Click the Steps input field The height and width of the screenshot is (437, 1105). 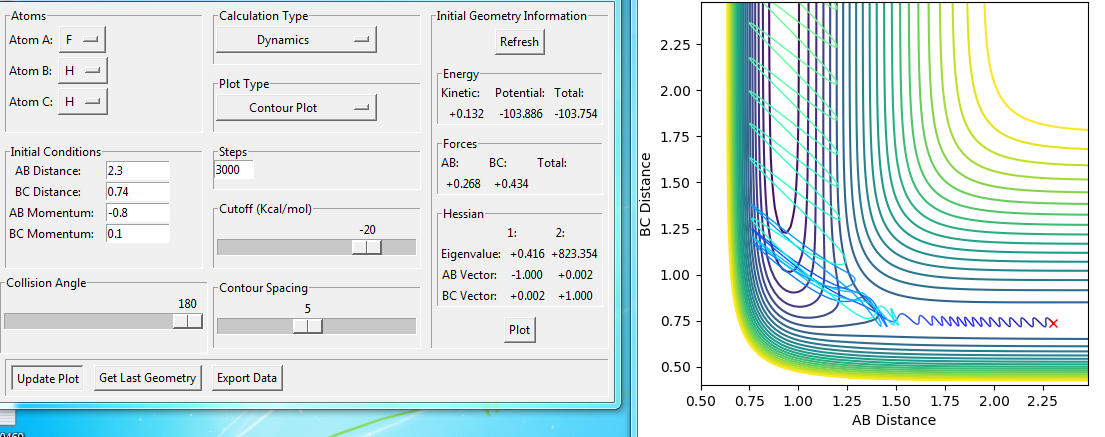coord(234,171)
